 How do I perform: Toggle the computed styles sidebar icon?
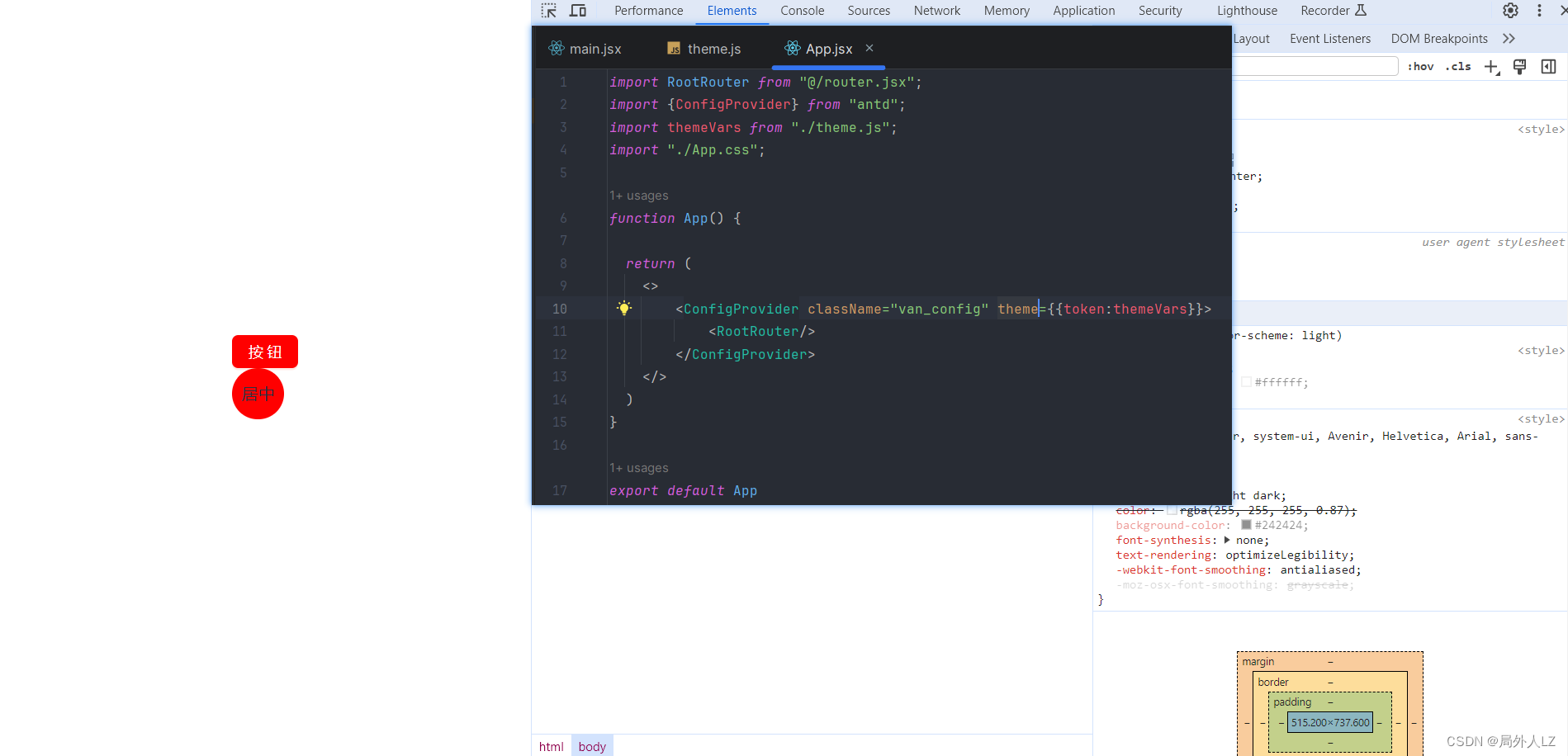1549,67
